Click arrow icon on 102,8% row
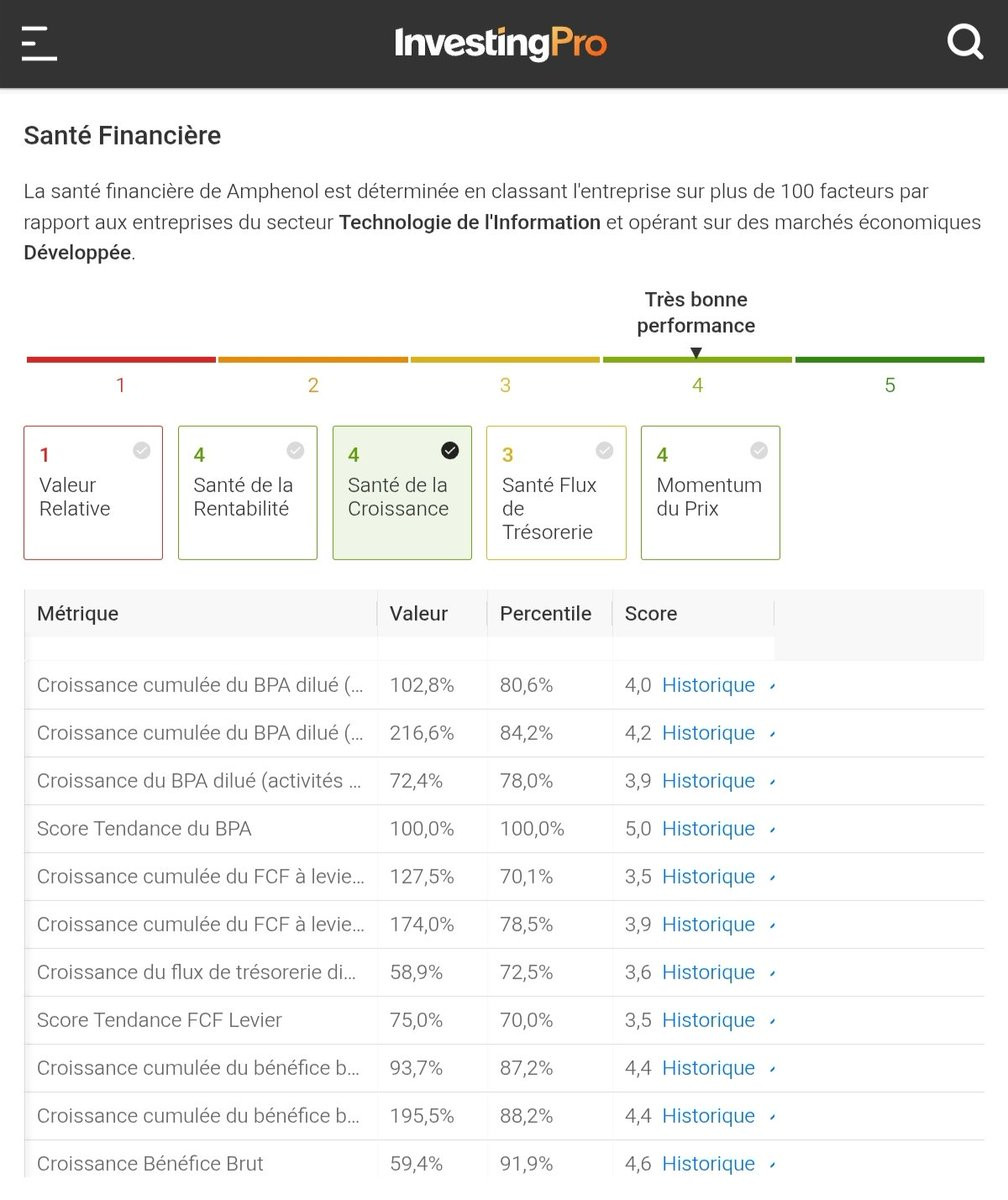The width and height of the screenshot is (1008, 1200). 772,687
